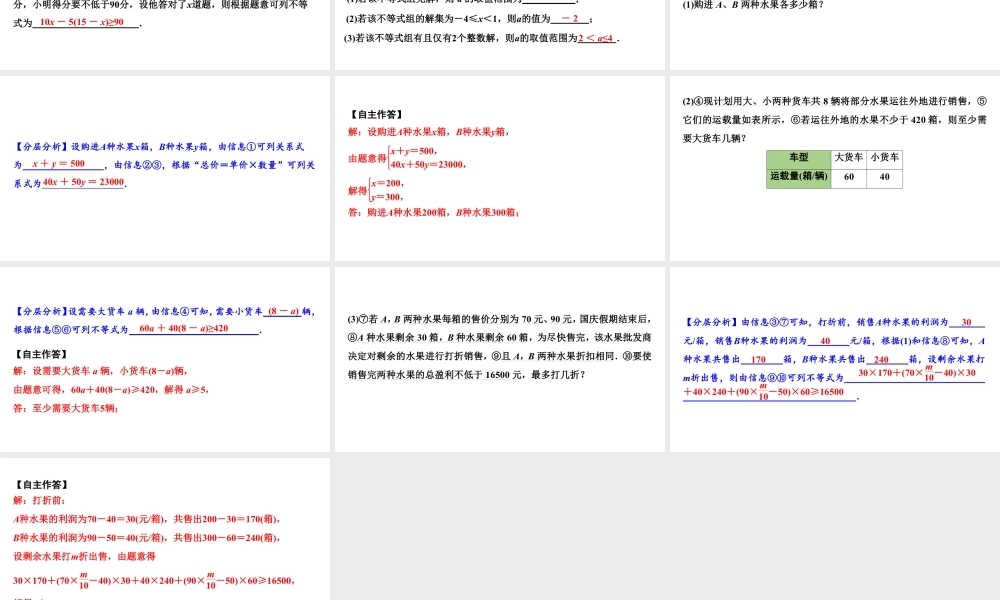Image resolution: width=1000 pixels, height=600 pixels.
Task: Click the underlined blank "(8−a)"
Action: click(x=284, y=313)
